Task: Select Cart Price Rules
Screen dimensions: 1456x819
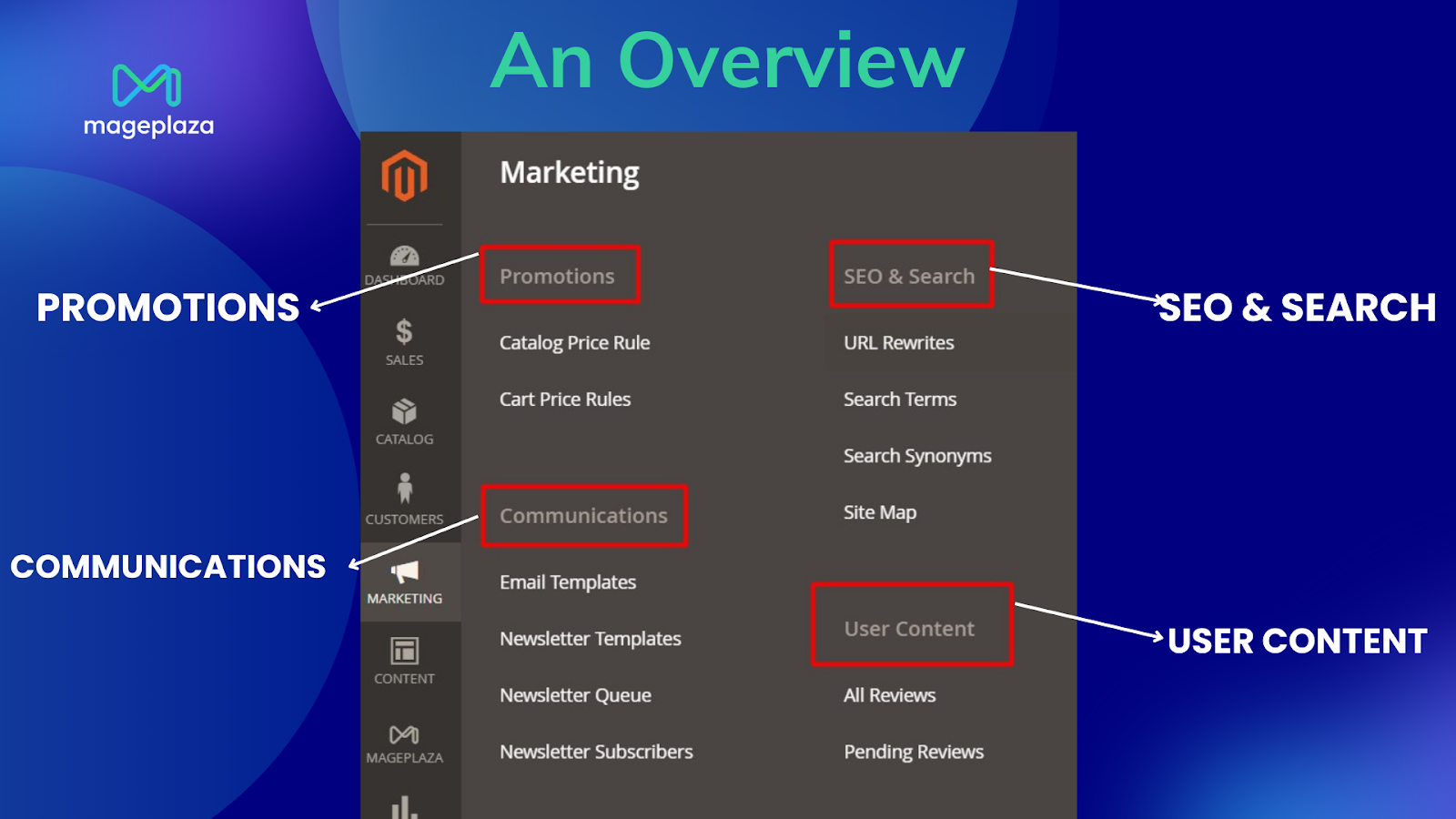Action: 564,399
